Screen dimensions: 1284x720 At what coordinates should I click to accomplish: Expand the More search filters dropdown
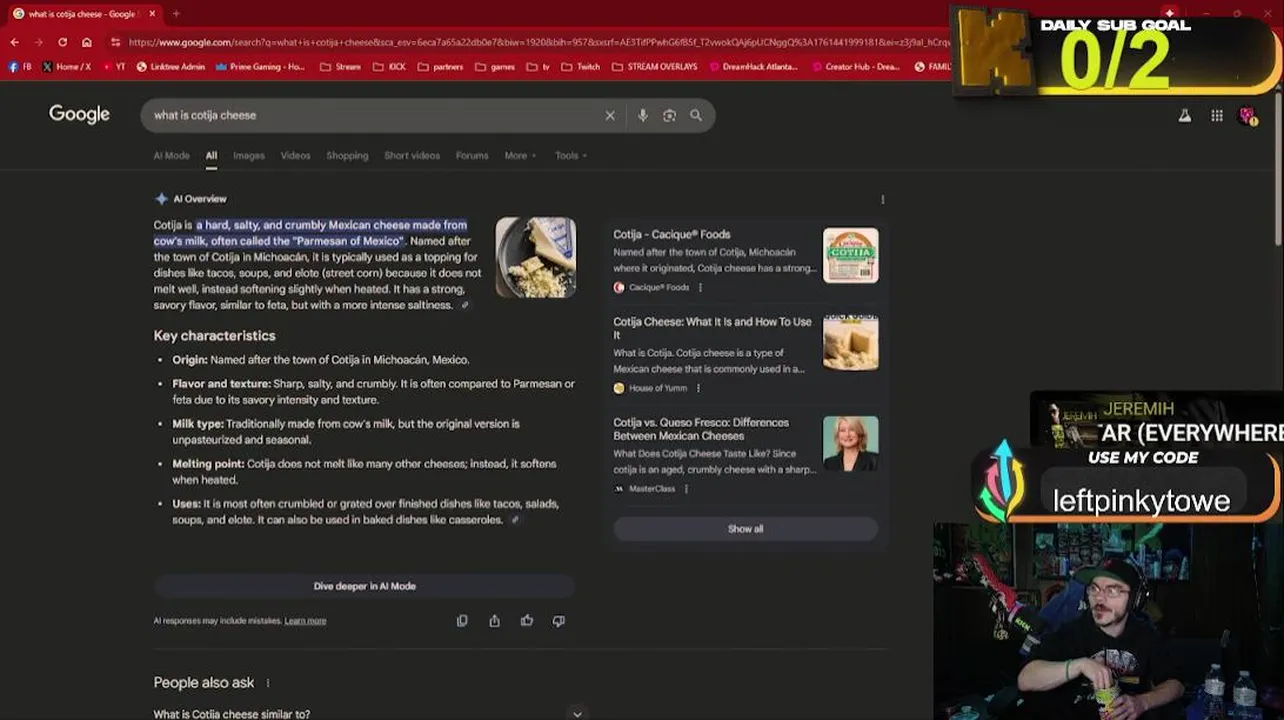[x=520, y=156]
